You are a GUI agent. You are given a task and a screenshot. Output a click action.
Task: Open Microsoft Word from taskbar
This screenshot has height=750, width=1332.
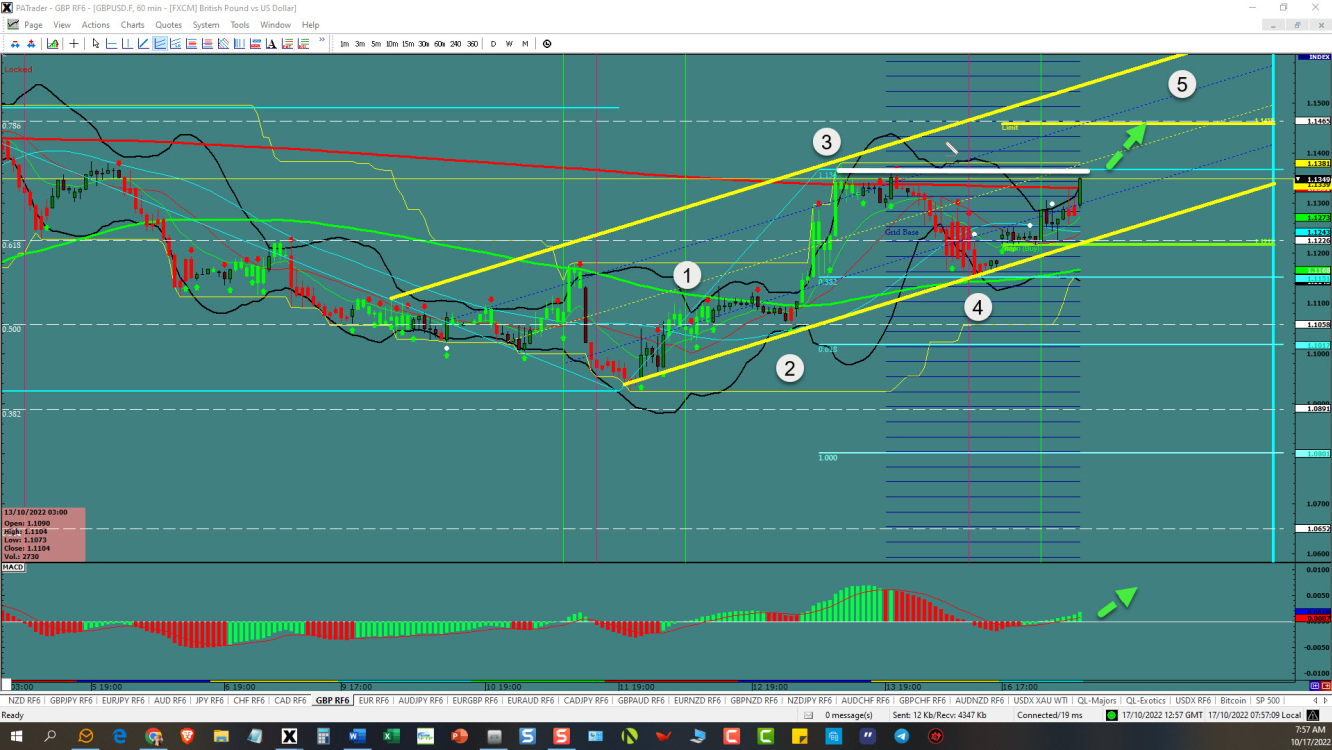pos(357,736)
